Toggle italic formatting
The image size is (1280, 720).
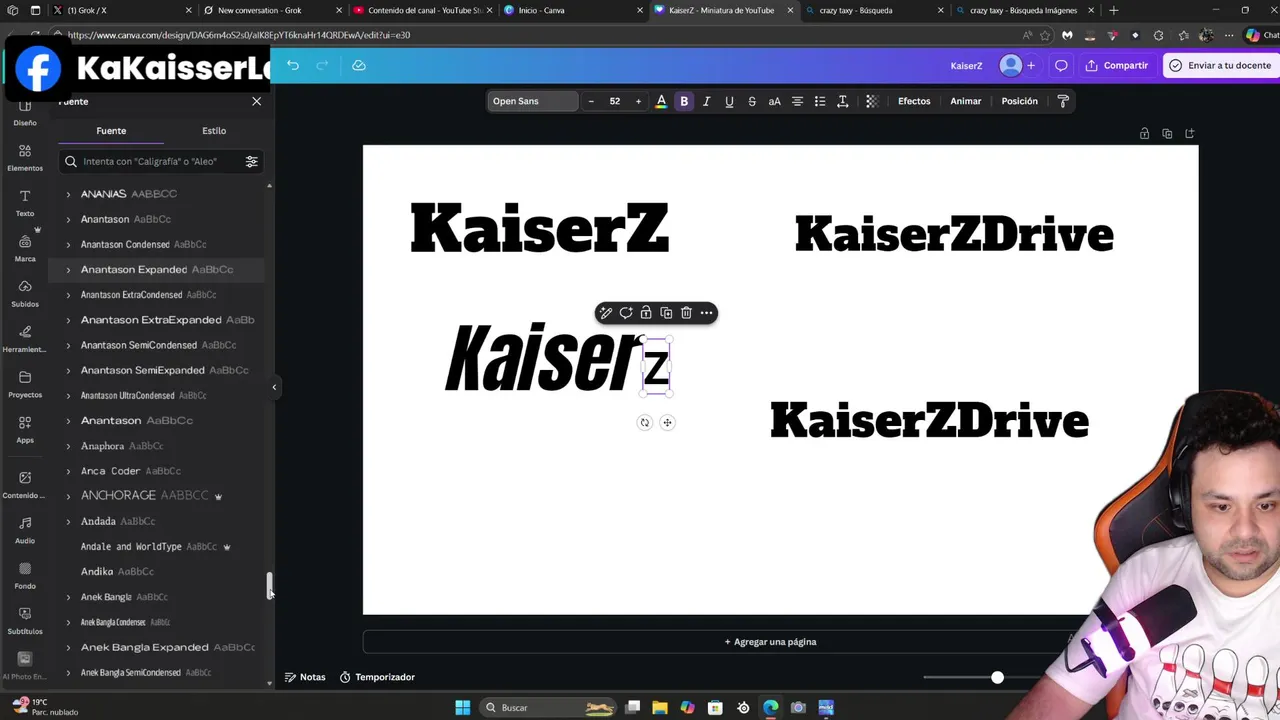point(706,101)
